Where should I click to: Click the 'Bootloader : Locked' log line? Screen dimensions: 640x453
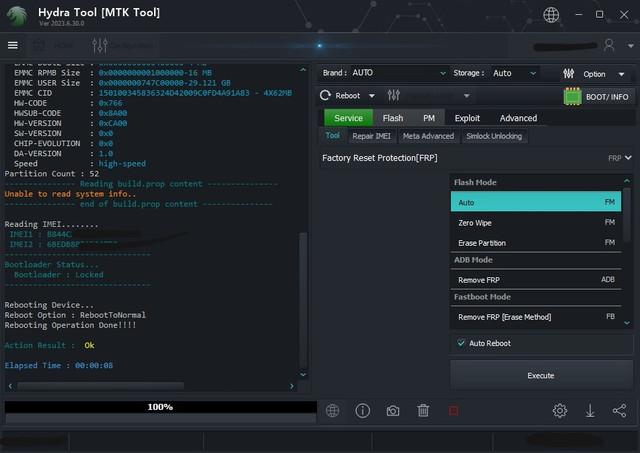(58, 275)
